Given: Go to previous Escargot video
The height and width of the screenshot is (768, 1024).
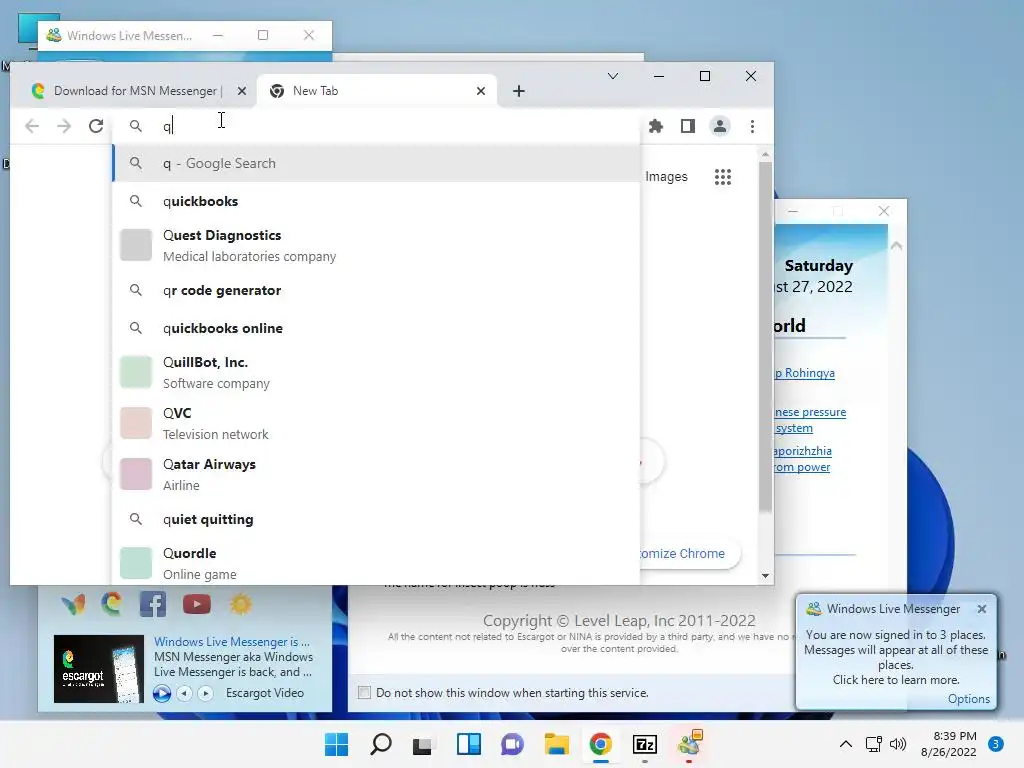Looking at the screenshot, I should pyautogui.click(x=185, y=693).
